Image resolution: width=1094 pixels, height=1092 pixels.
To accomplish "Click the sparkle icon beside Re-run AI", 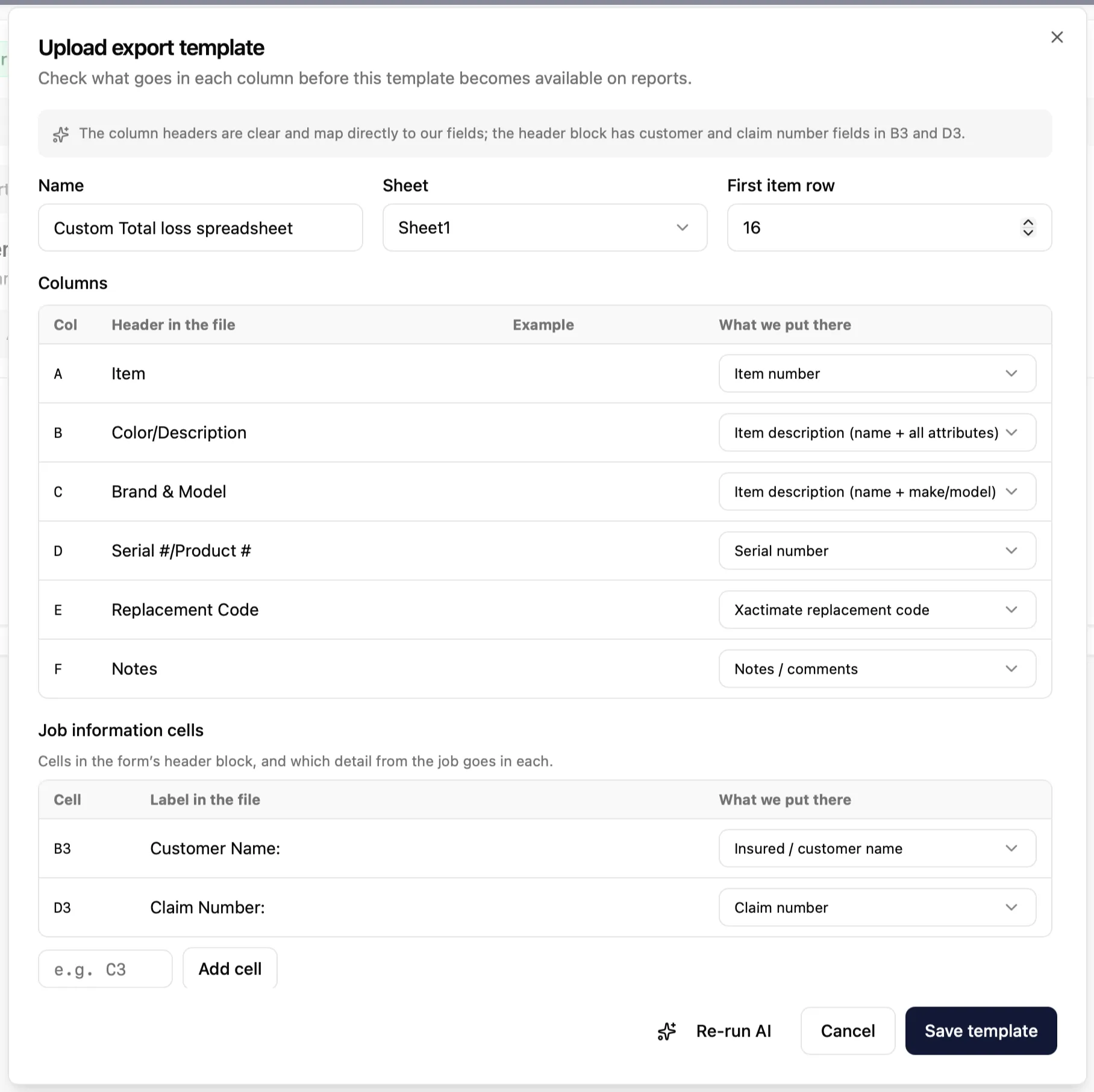I will point(667,1031).
